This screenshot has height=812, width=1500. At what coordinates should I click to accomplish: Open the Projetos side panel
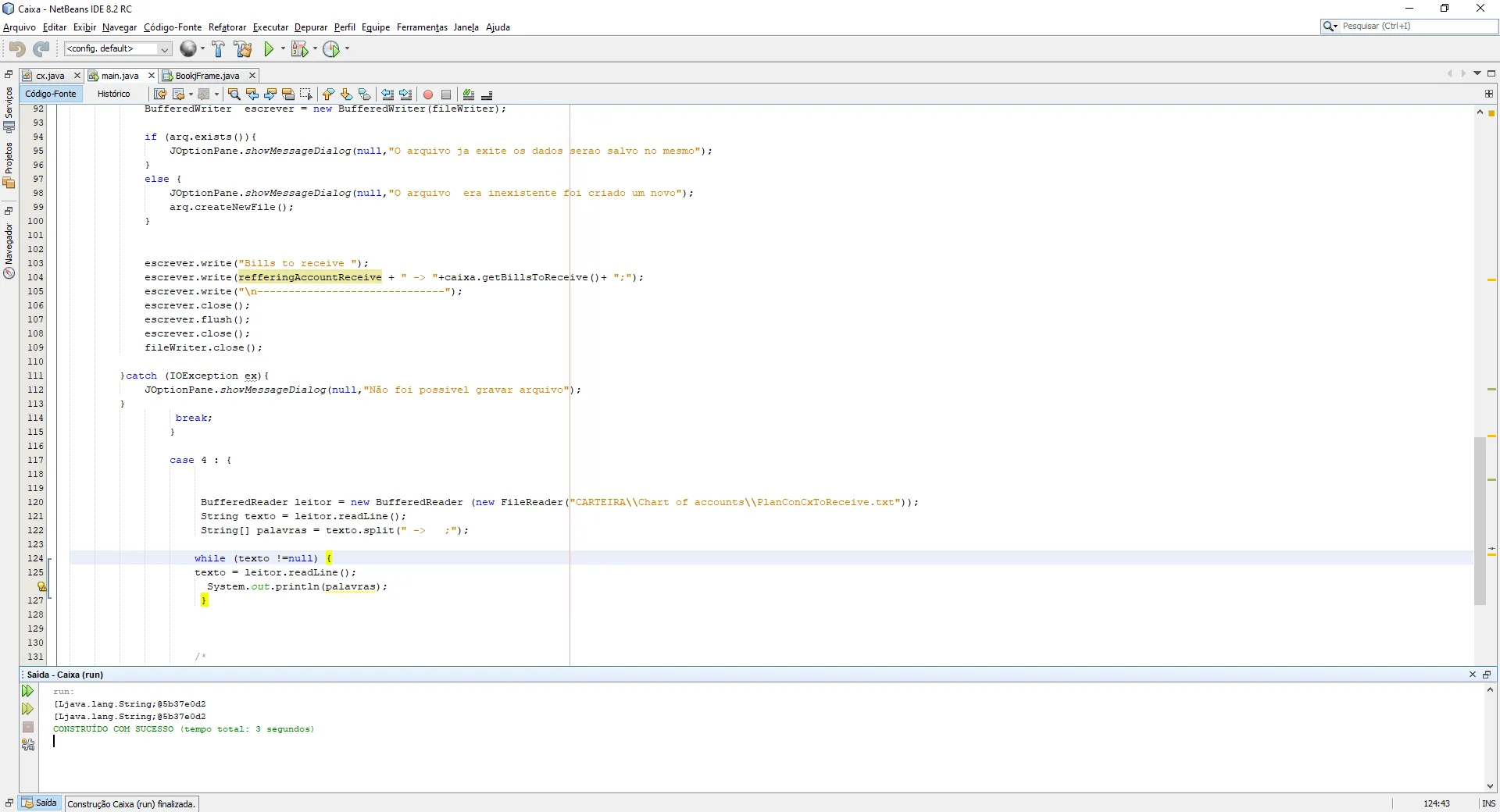(9, 165)
